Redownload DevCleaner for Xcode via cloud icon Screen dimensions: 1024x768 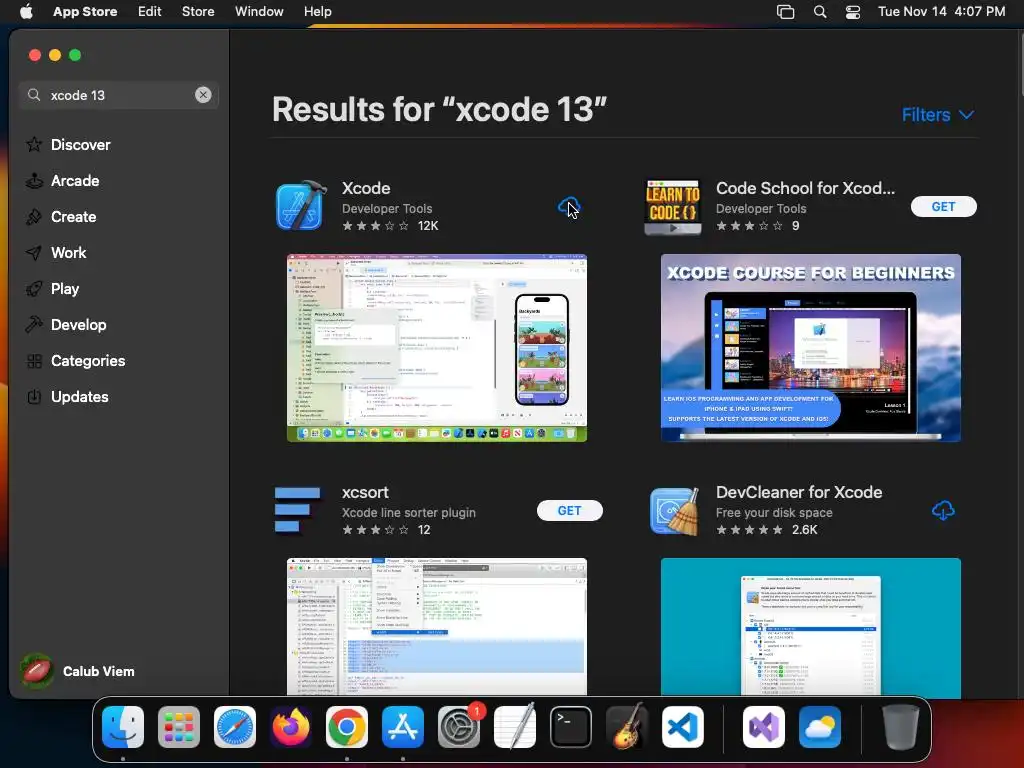[x=943, y=511]
